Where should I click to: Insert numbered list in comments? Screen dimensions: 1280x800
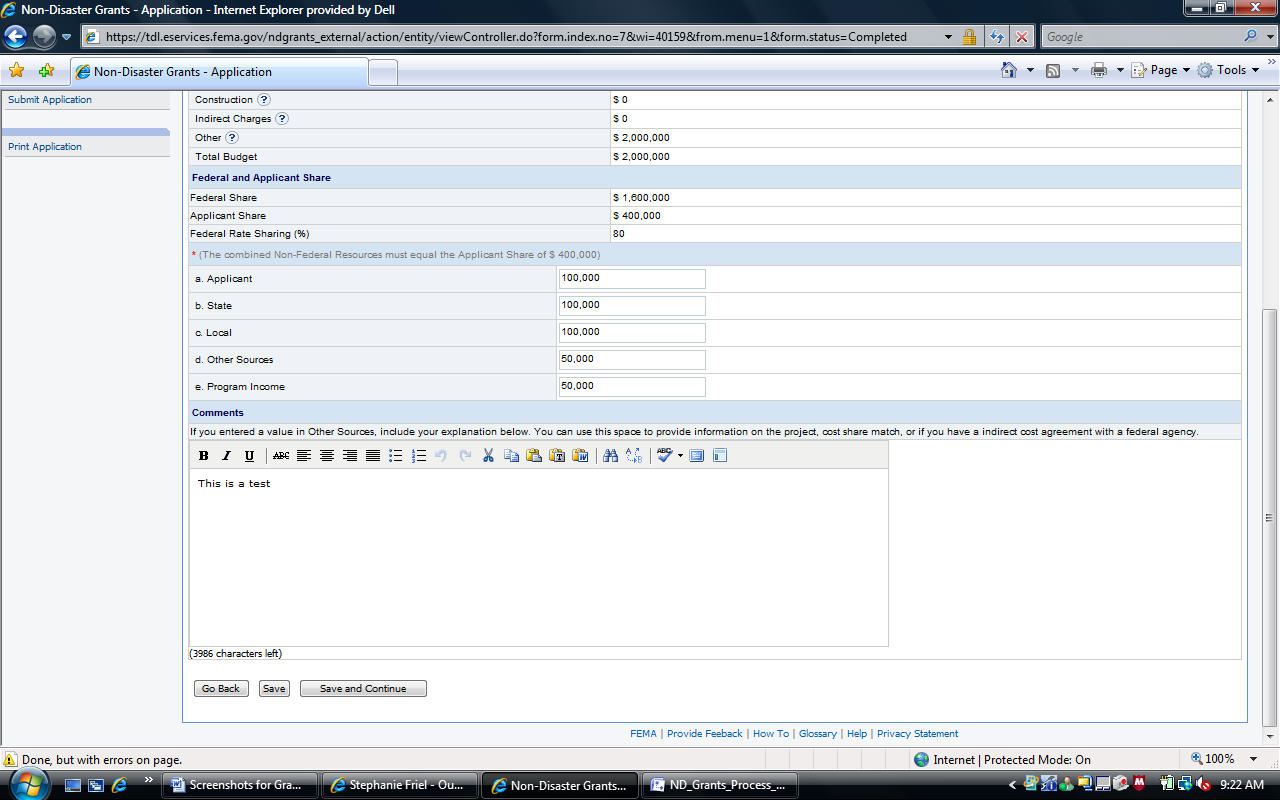coord(419,456)
